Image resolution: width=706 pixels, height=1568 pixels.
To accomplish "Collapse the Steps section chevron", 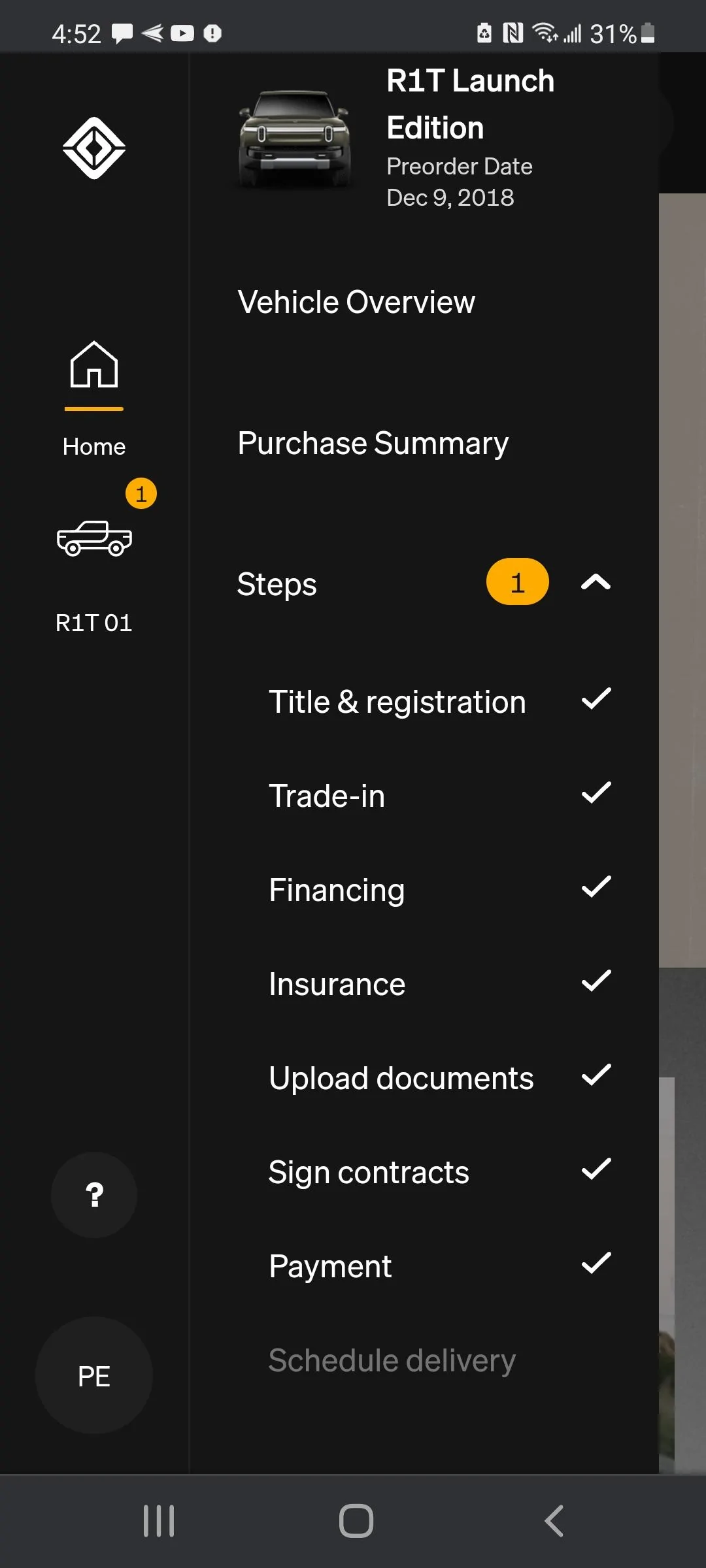I will [x=596, y=581].
